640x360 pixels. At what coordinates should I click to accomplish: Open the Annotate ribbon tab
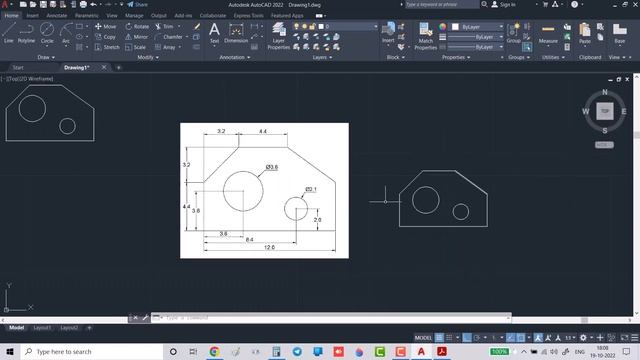click(x=57, y=16)
